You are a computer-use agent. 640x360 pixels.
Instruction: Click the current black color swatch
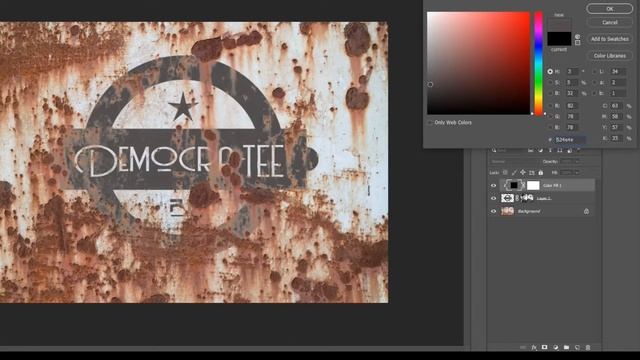coord(559,39)
